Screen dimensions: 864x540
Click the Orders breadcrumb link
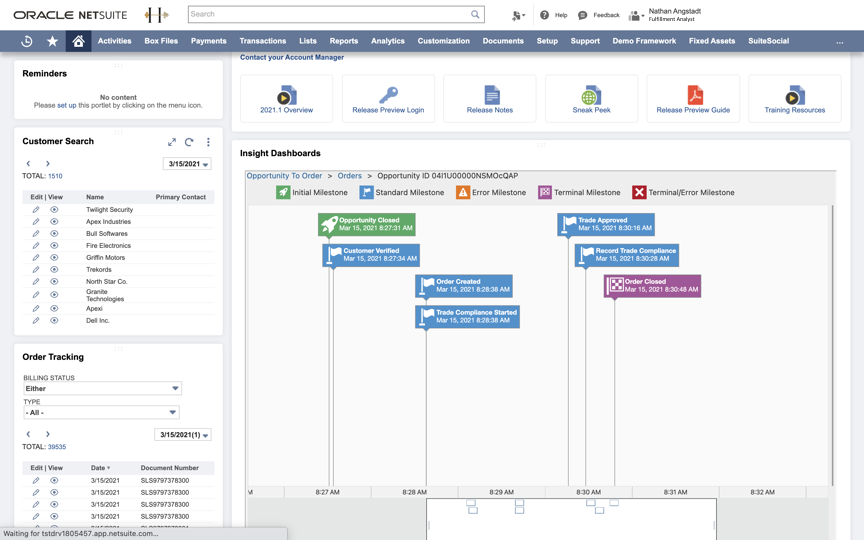[350, 176]
